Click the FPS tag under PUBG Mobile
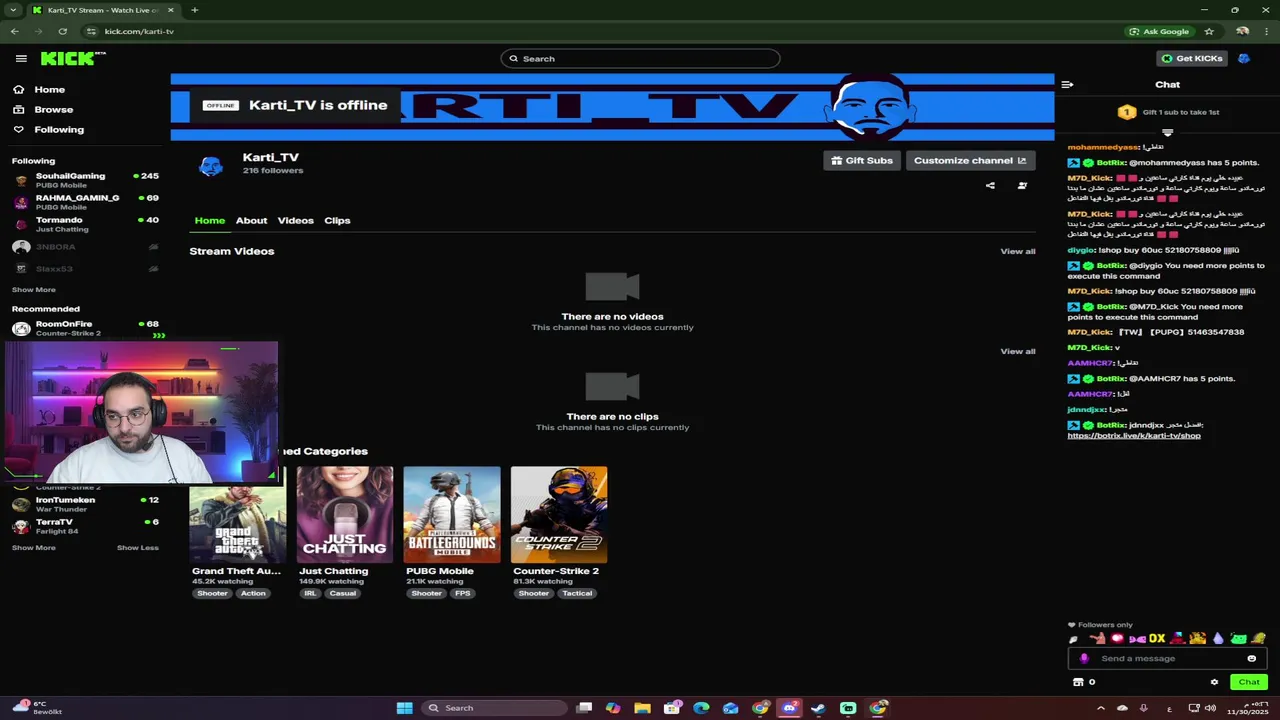The width and height of the screenshot is (1280, 720). 462,594
